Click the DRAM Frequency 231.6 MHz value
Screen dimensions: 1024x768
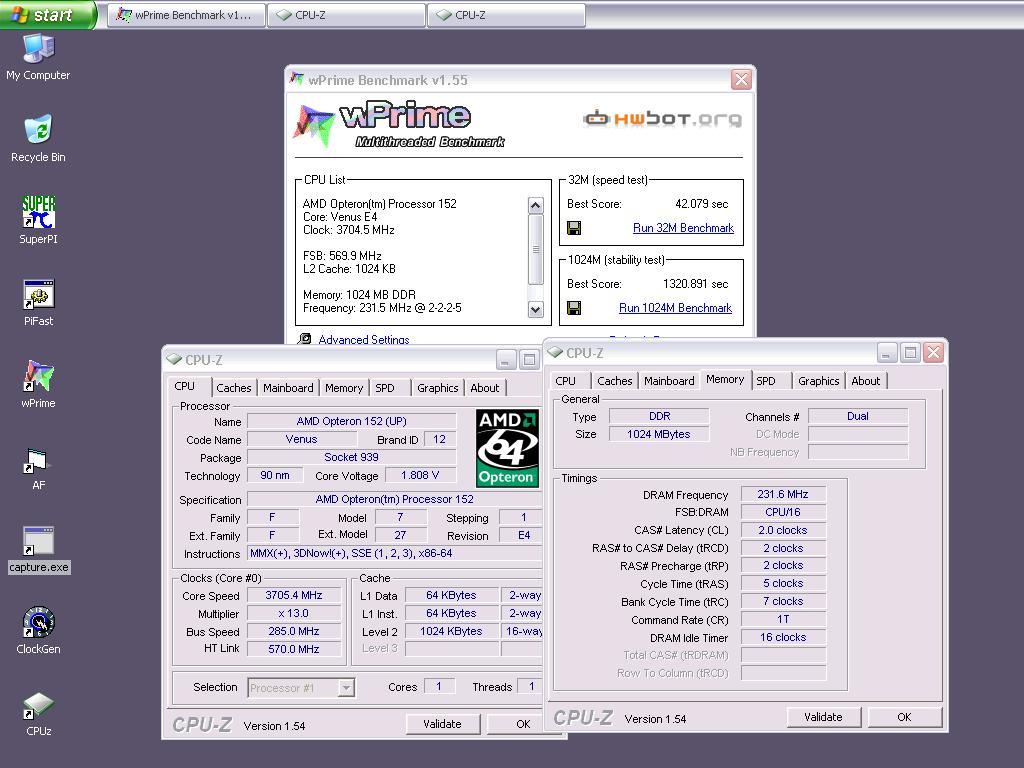(x=783, y=494)
